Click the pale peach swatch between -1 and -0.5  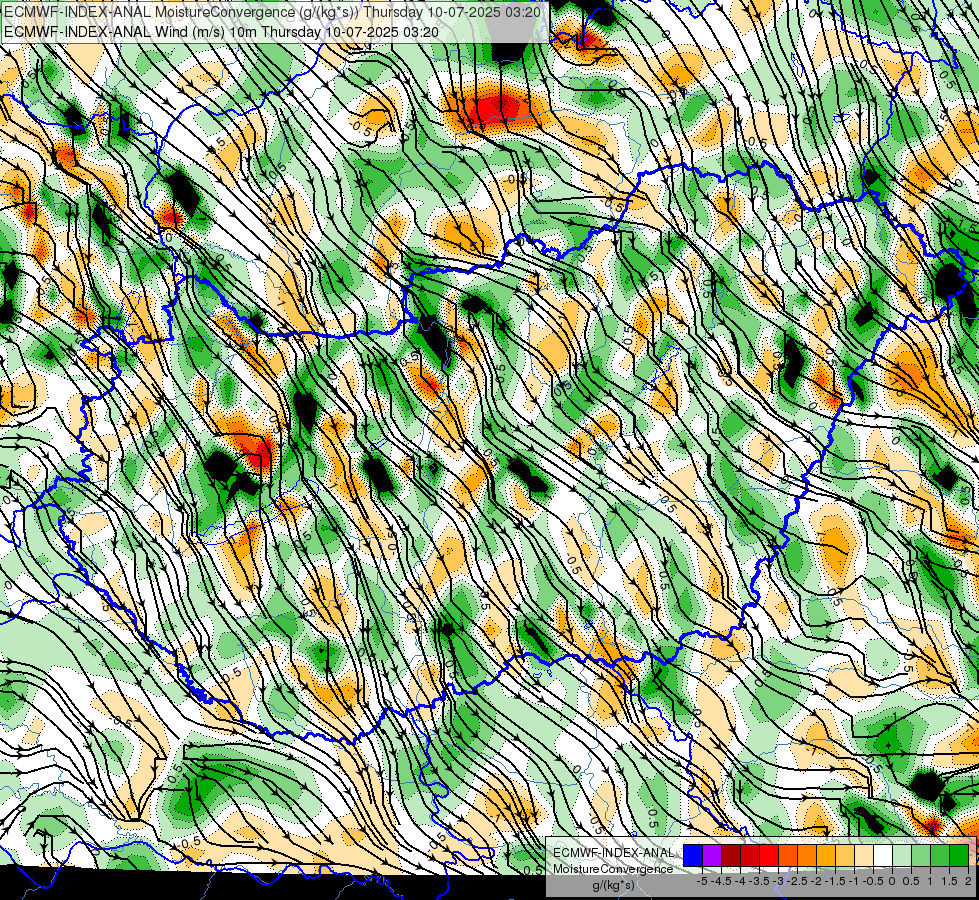pos(864,855)
